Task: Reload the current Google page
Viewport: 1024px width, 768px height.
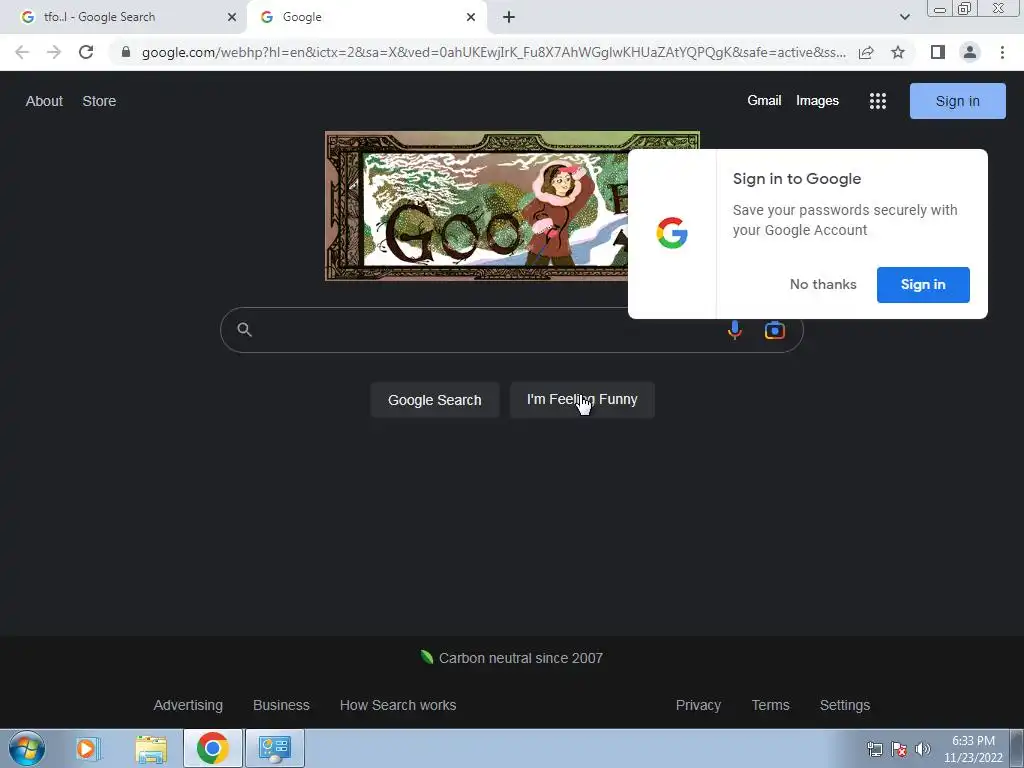Action: [x=86, y=52]
